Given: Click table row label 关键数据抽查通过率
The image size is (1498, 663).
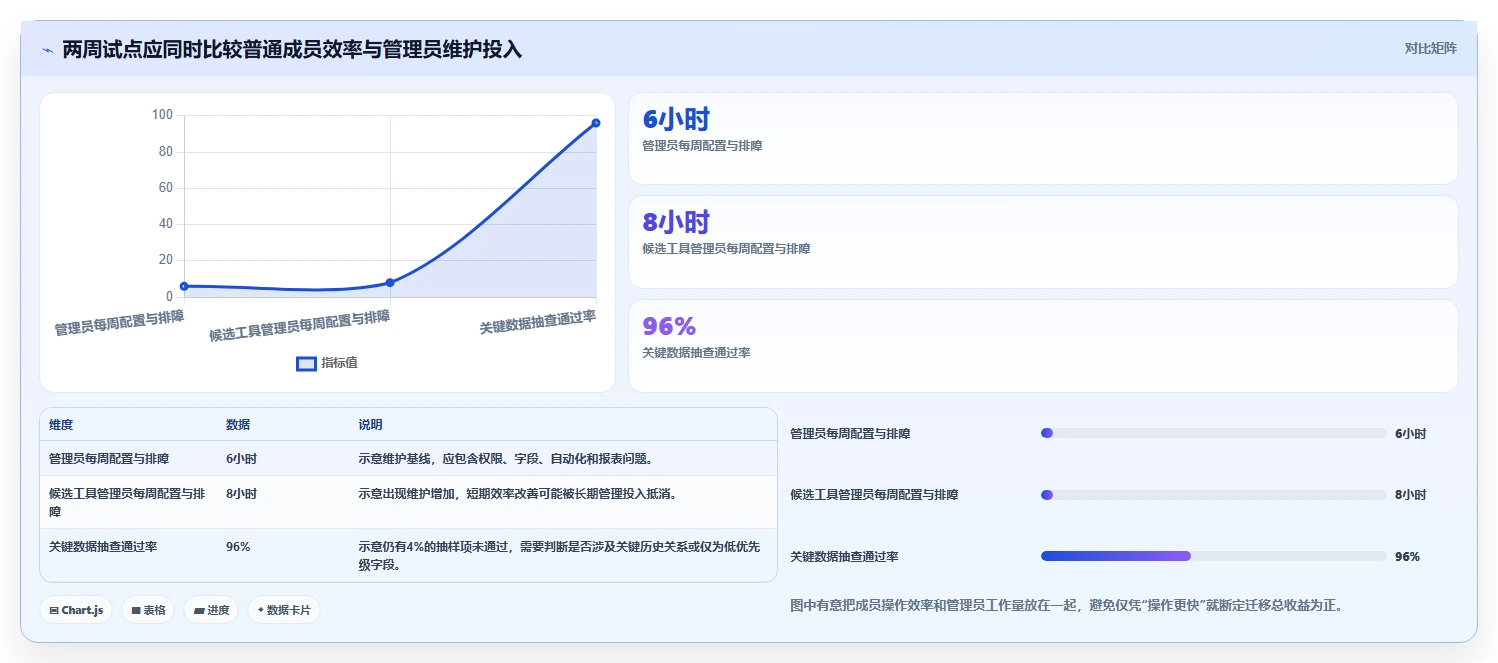Looking at the screenshot, I should coord(103,547).
